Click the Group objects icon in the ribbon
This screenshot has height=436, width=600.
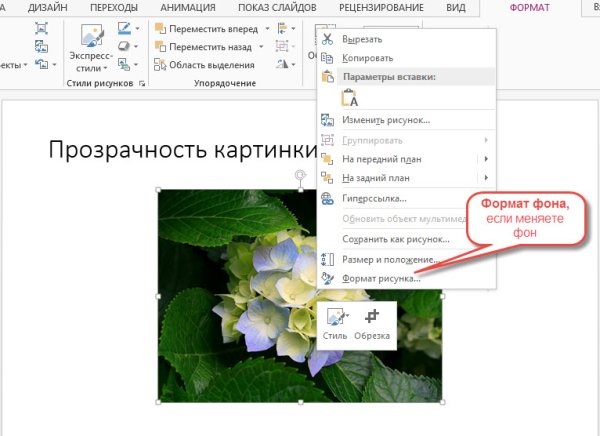(282, 46)
